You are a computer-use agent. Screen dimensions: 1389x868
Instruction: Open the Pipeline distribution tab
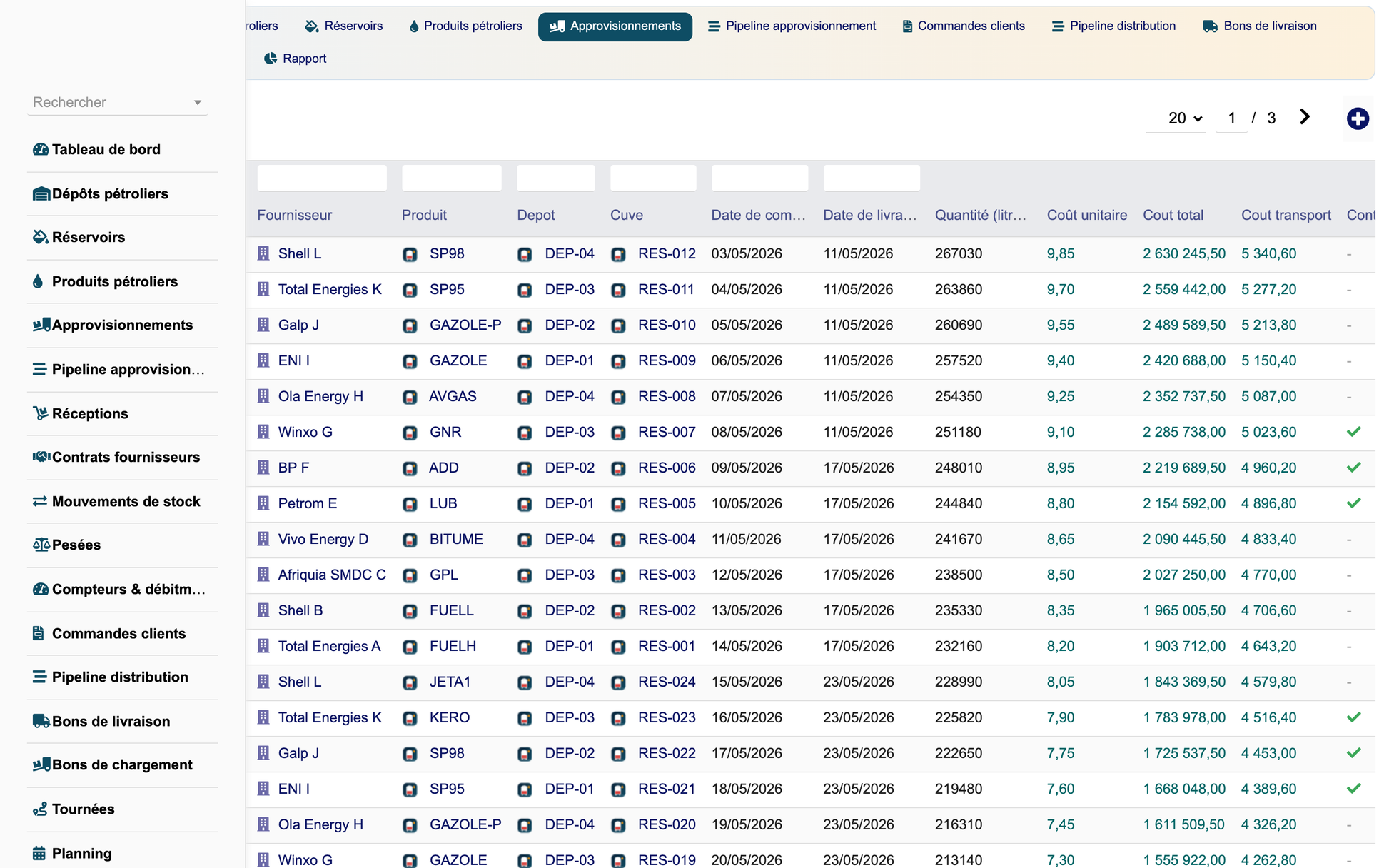point(1113,26)
